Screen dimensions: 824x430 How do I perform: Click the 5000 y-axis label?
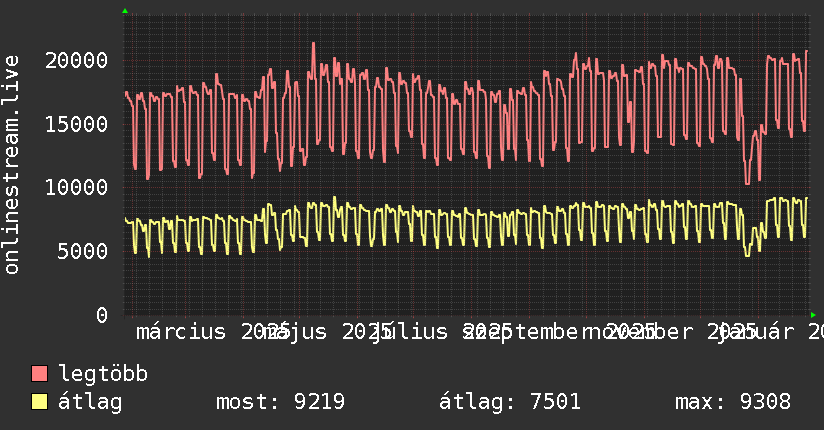click(x=83, y=251)
